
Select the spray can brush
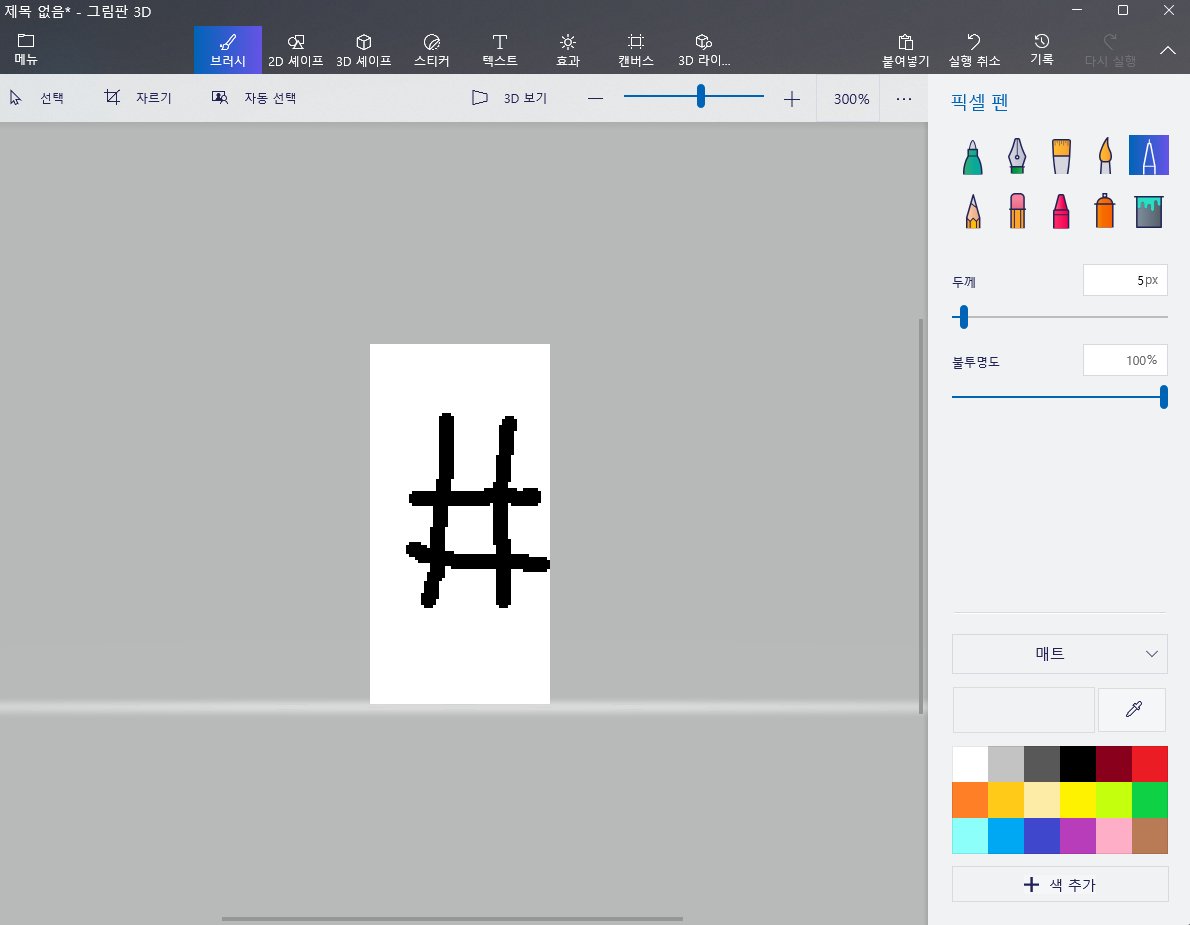tap(1105, 211)
